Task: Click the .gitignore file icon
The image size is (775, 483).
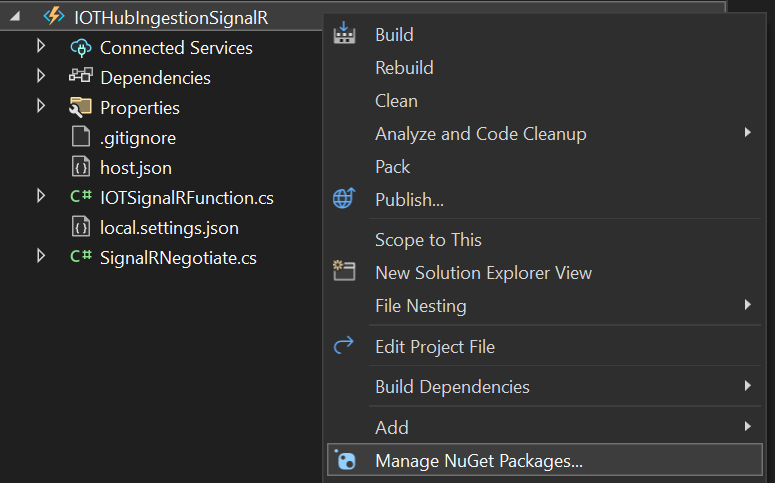Action: 81,136
